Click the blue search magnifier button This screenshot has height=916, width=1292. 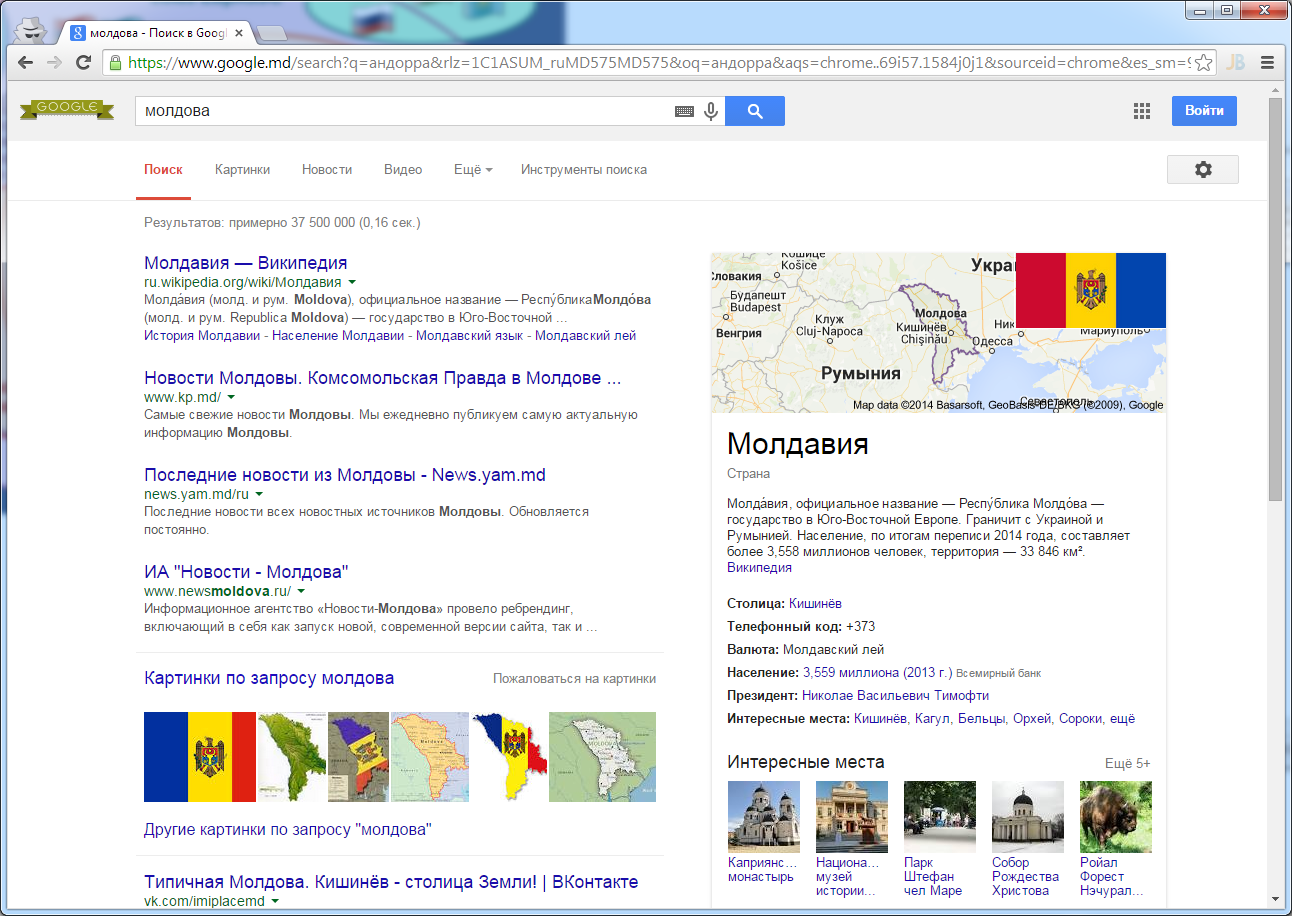[x=754, y=111]
